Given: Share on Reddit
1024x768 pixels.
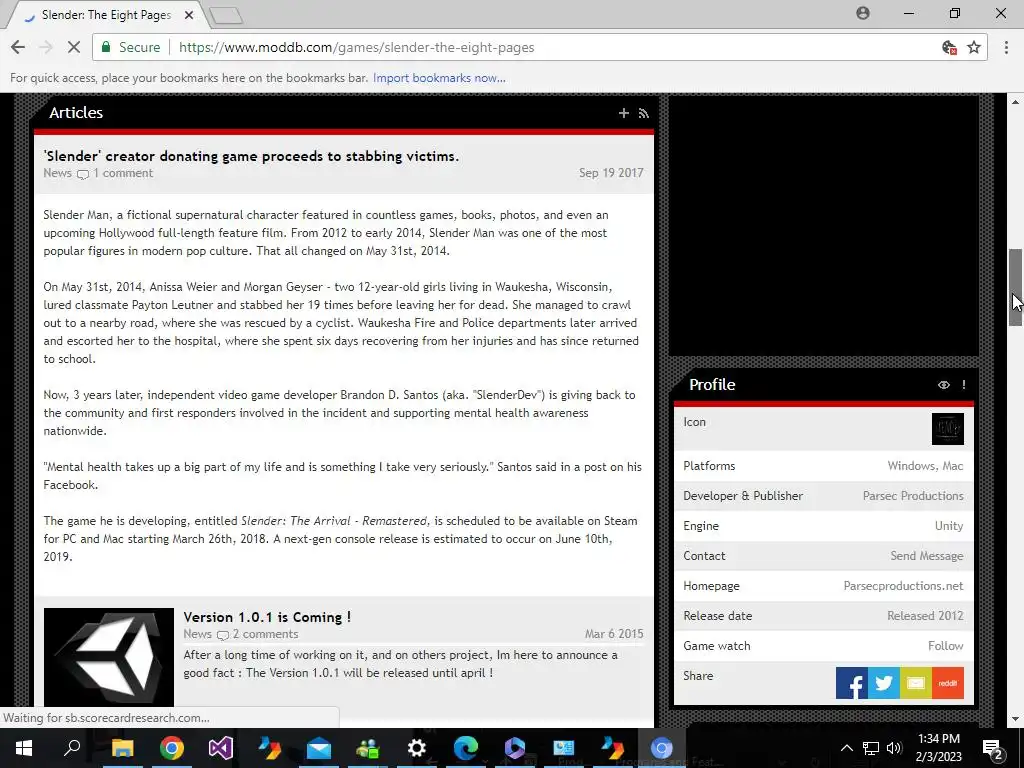Looking at the screenshot, I should coord(948,683).
